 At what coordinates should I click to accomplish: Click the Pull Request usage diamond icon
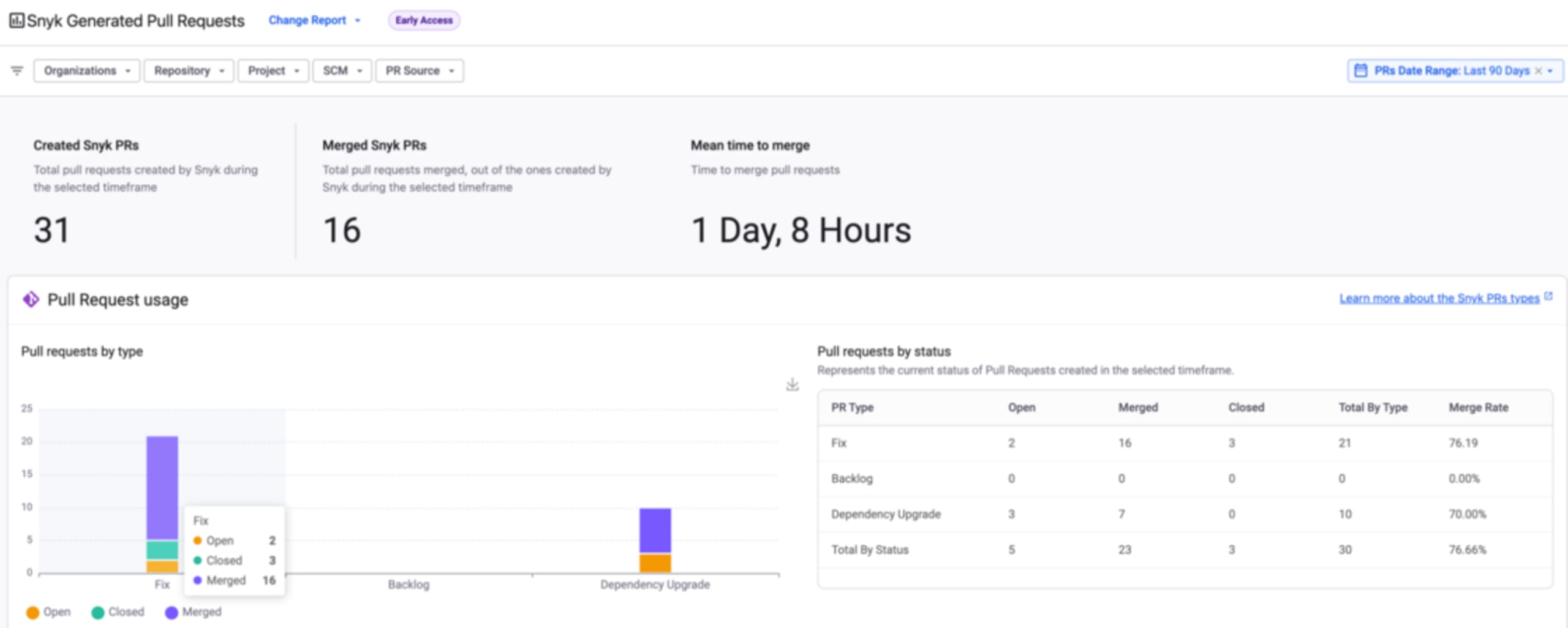[31, 299]
